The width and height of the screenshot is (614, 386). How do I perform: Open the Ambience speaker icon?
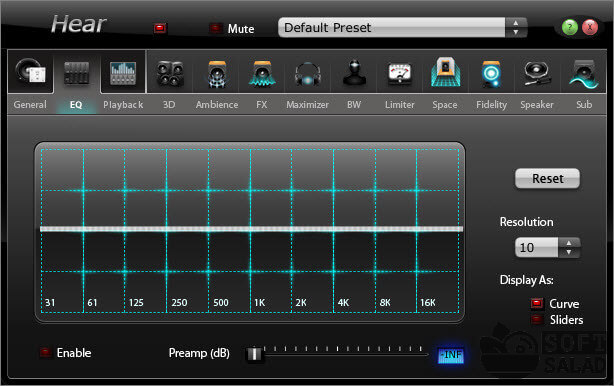pyautogui.click(x=217, y=74)
